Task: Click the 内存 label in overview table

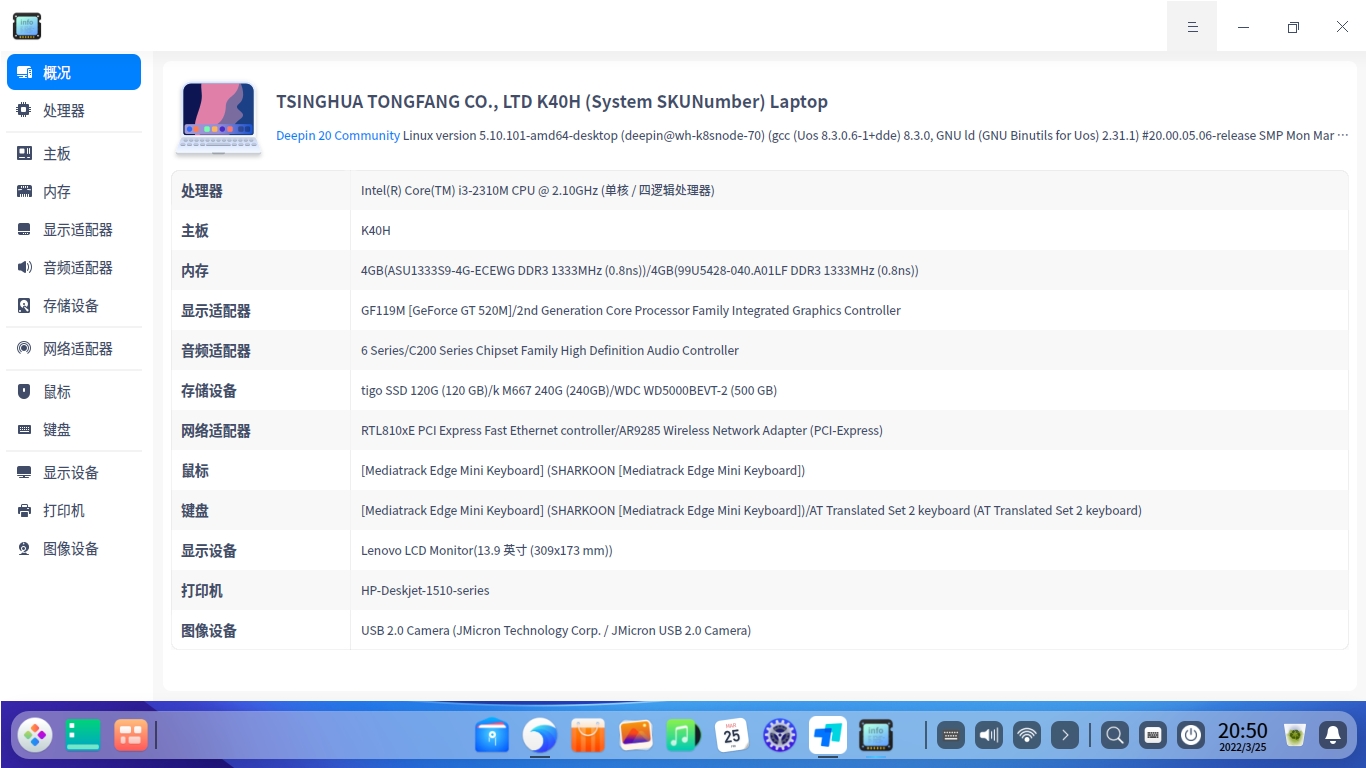Action: 195,270
